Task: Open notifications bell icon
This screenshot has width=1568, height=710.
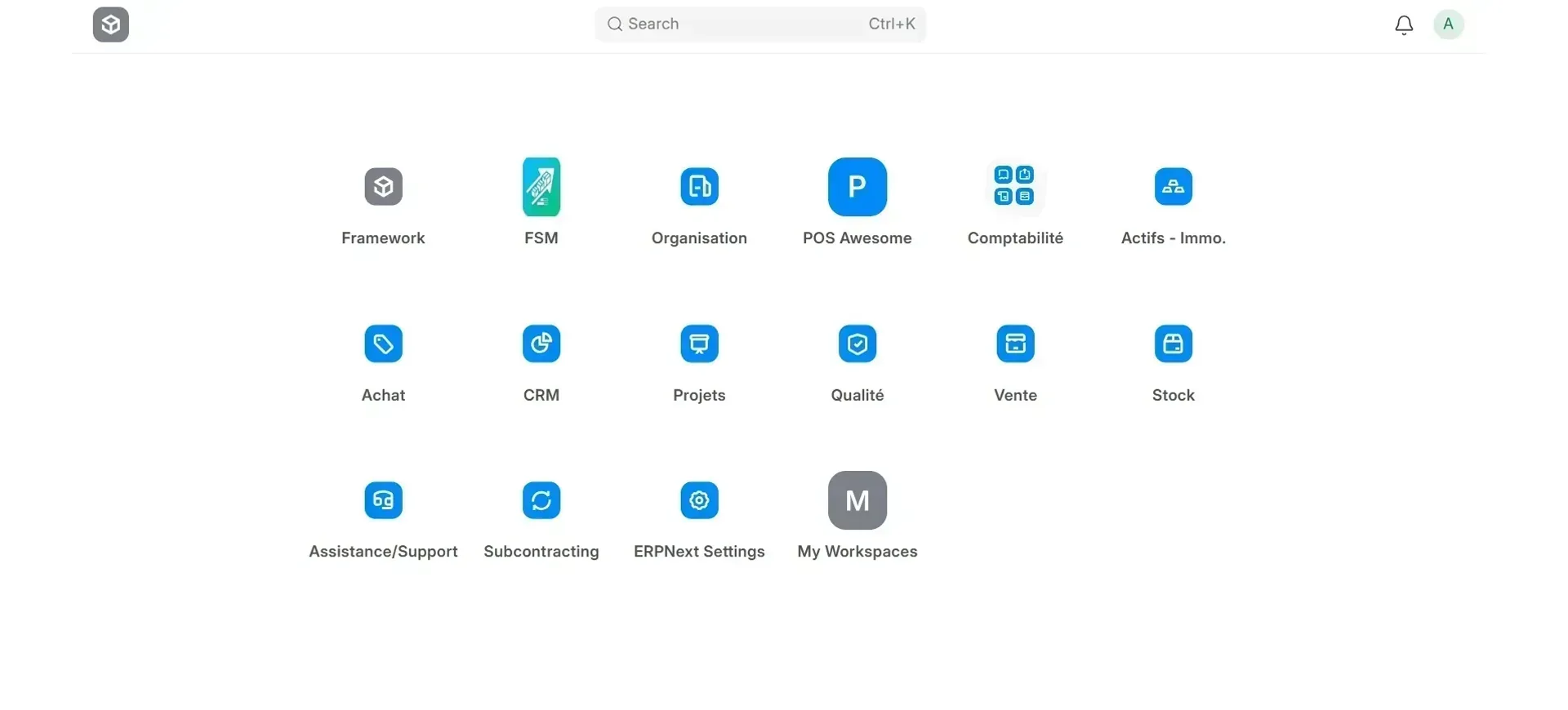Action: [1404, 25]
